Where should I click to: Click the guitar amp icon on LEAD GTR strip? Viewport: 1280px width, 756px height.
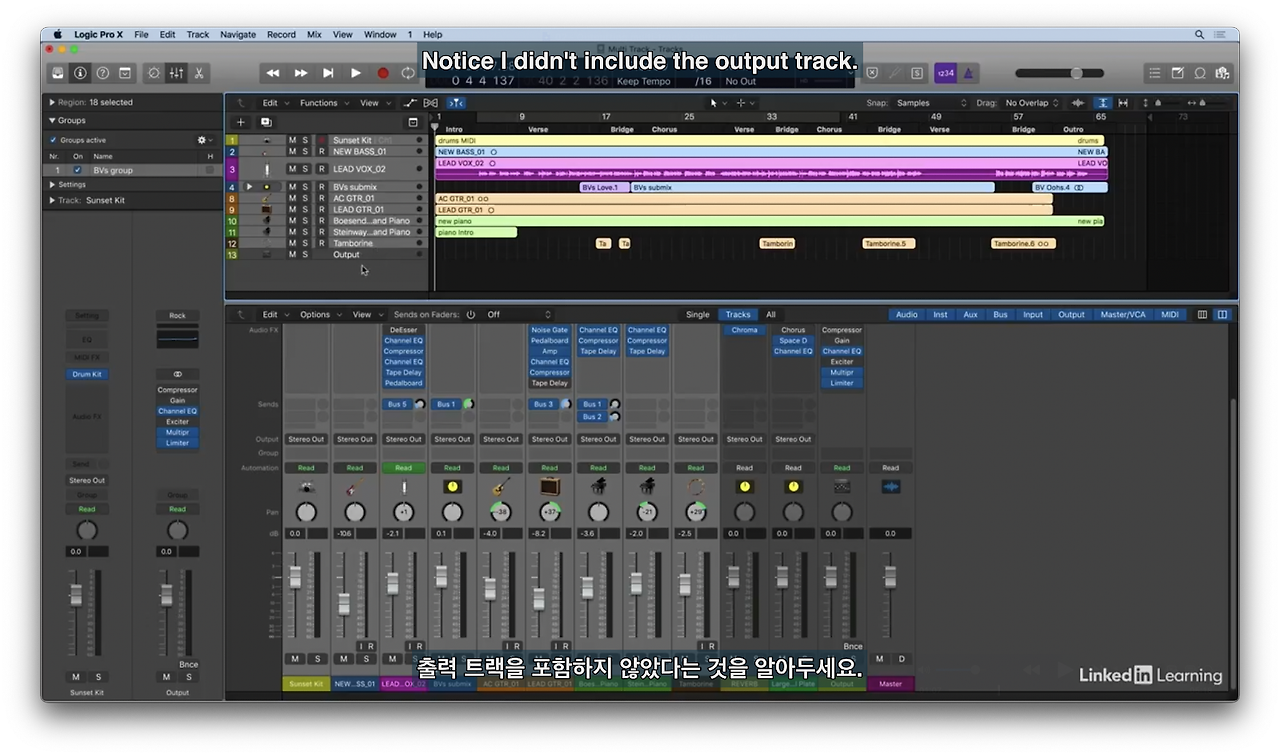coord(549,487)
